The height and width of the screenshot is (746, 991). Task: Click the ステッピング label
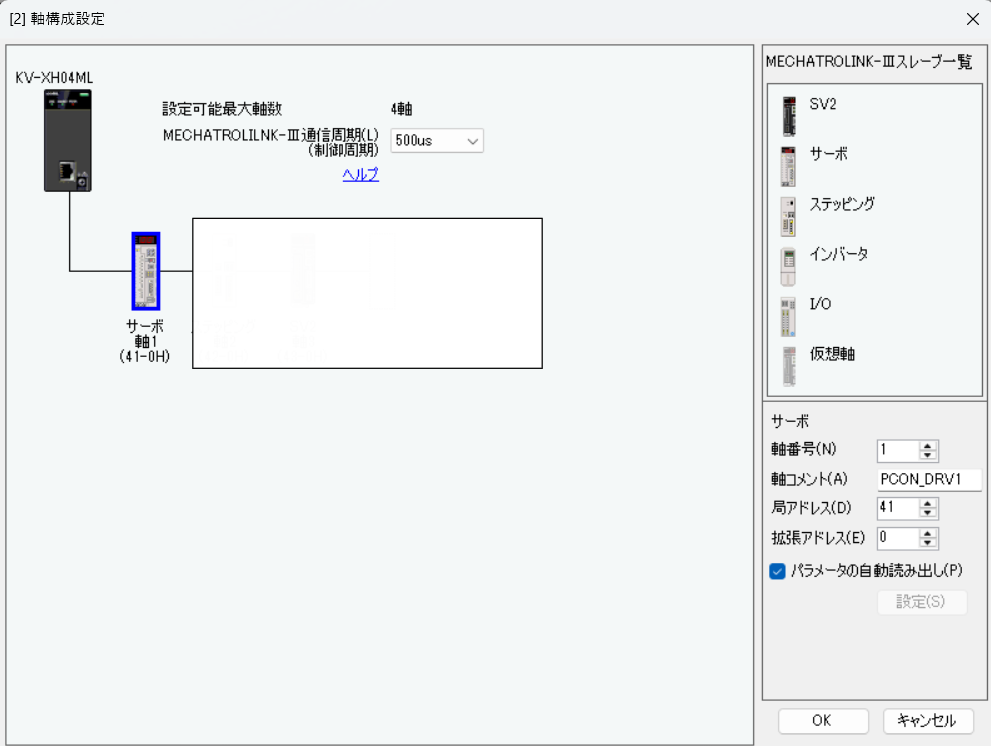pos(842,204)
